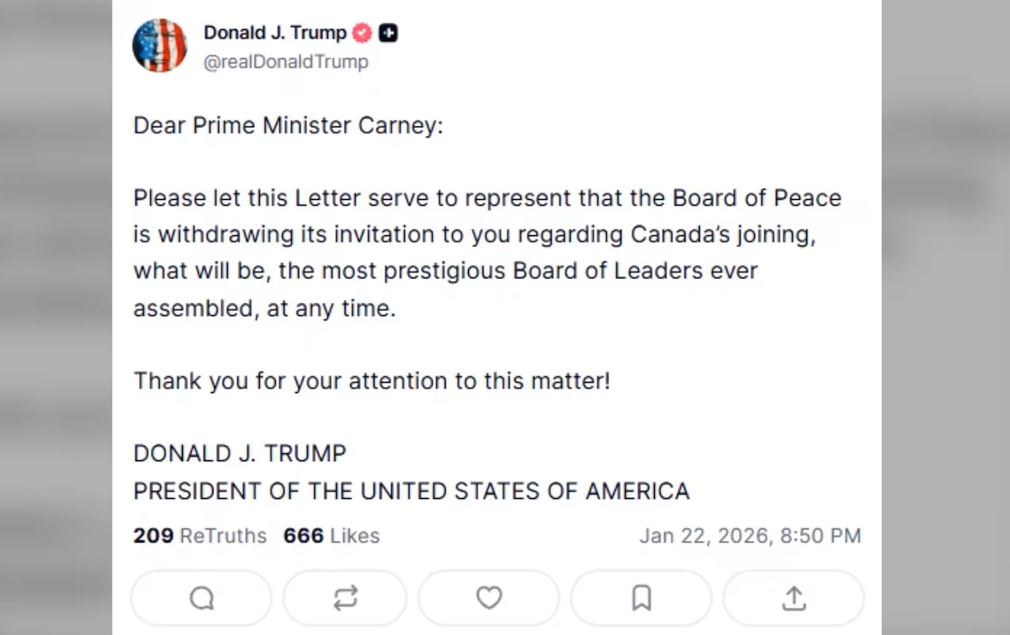The height and width of the screenshot is (635, 1010).
Task: Open the American flag profile avatar
Action: pos(160,45)
